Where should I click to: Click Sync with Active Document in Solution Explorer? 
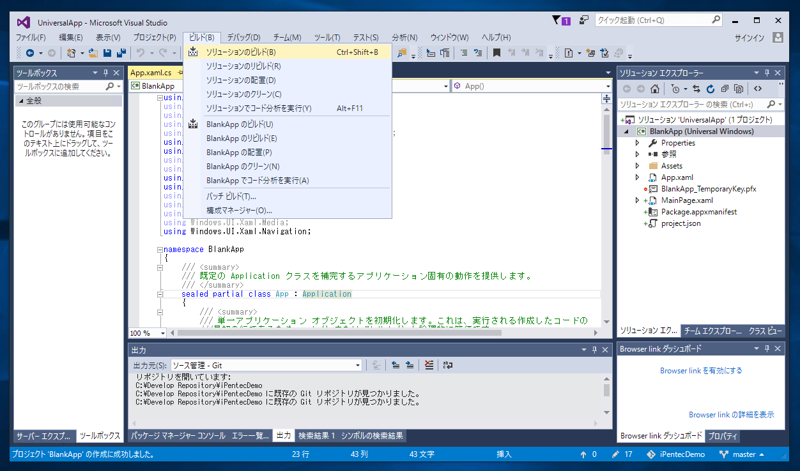pos(696,89)
